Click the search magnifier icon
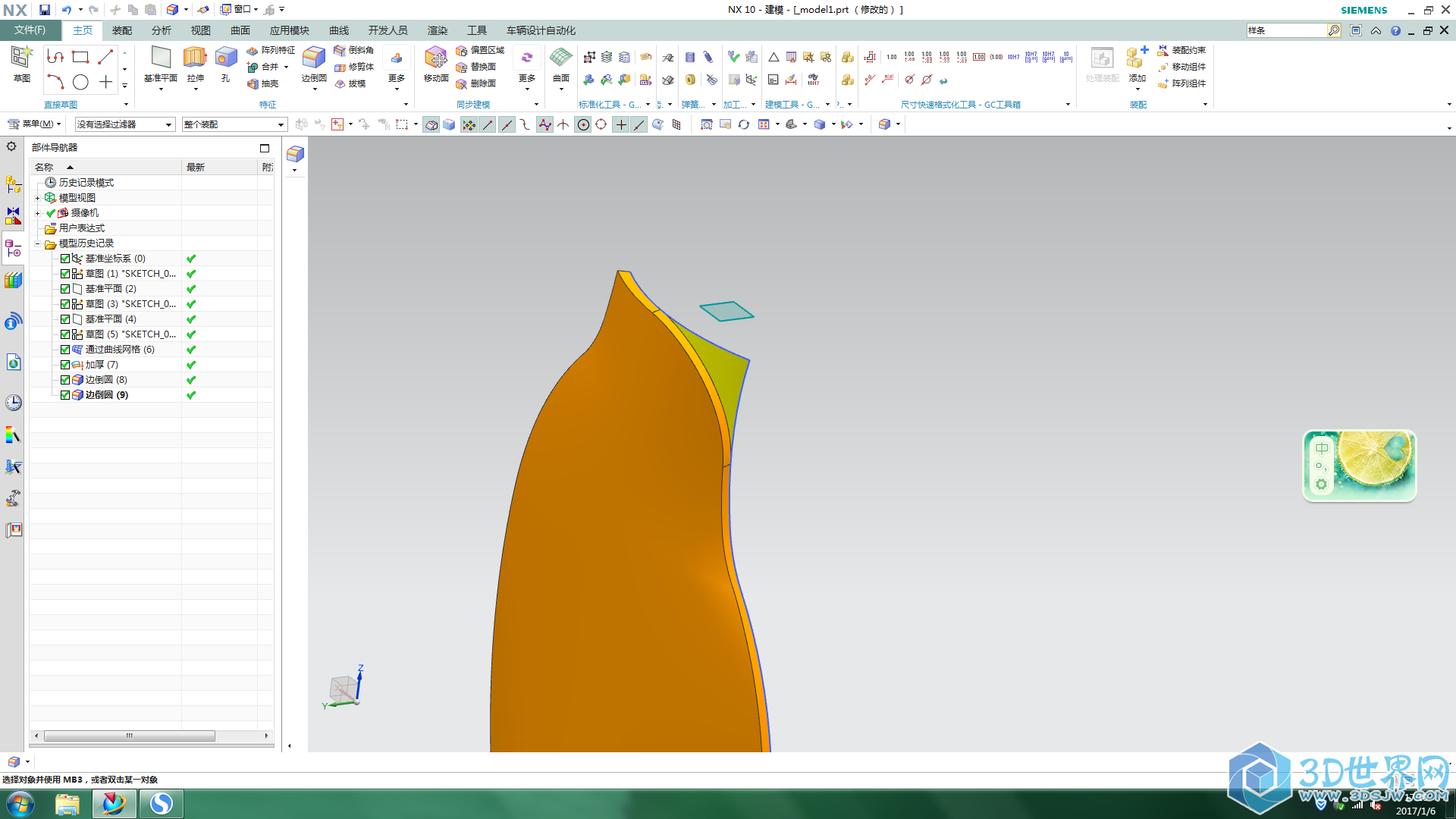 pyautogui.click(x=1333, y=30)
